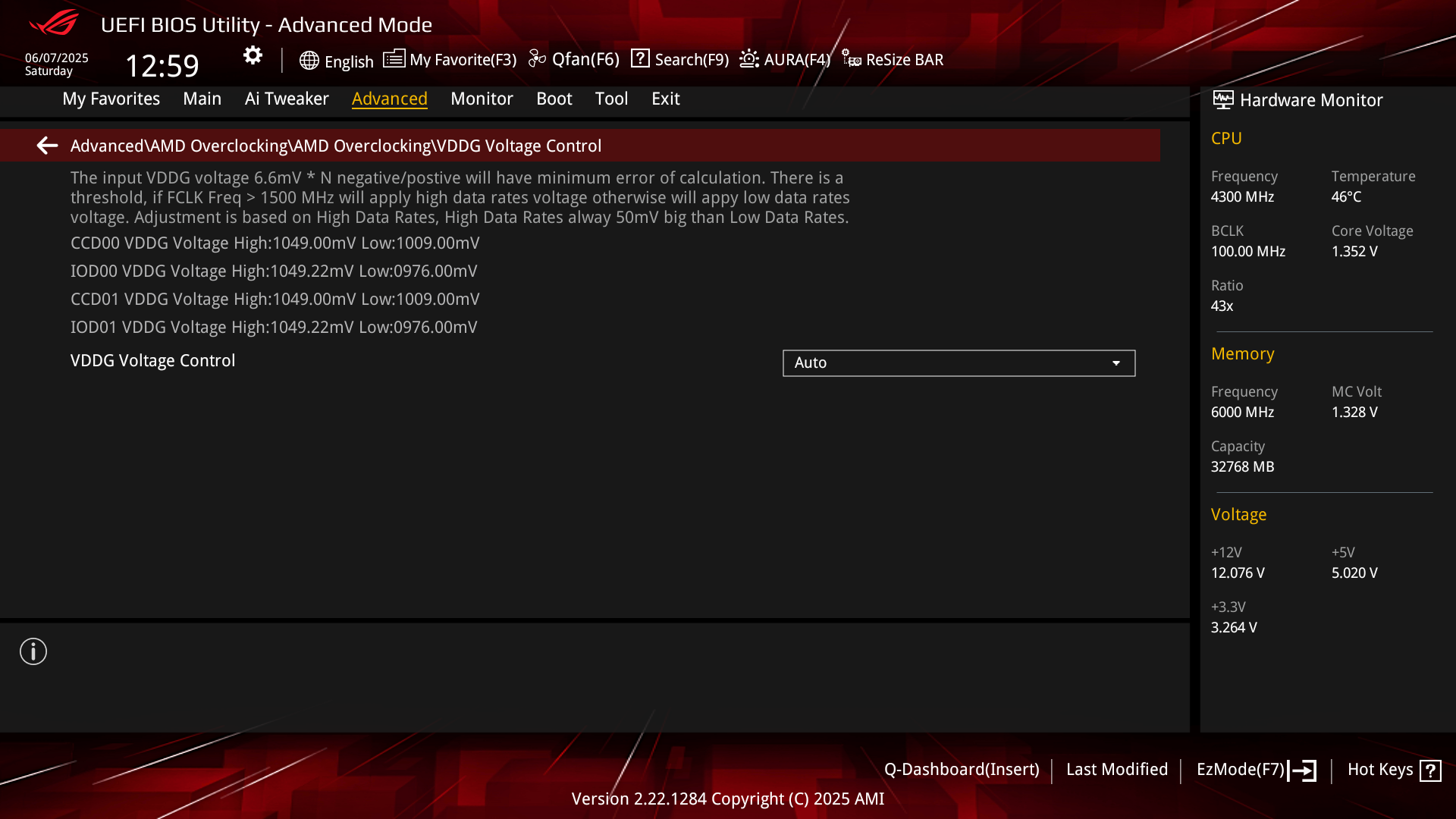Show Last Modified settings
Screen dimensions: 1456x819
(x=1117, y=770)
